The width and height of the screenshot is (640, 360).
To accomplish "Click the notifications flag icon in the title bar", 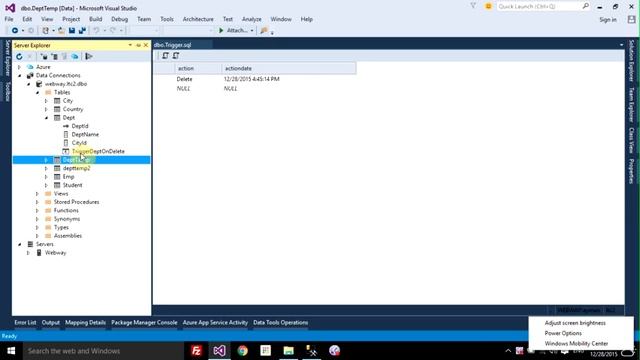I will point(473,6).
